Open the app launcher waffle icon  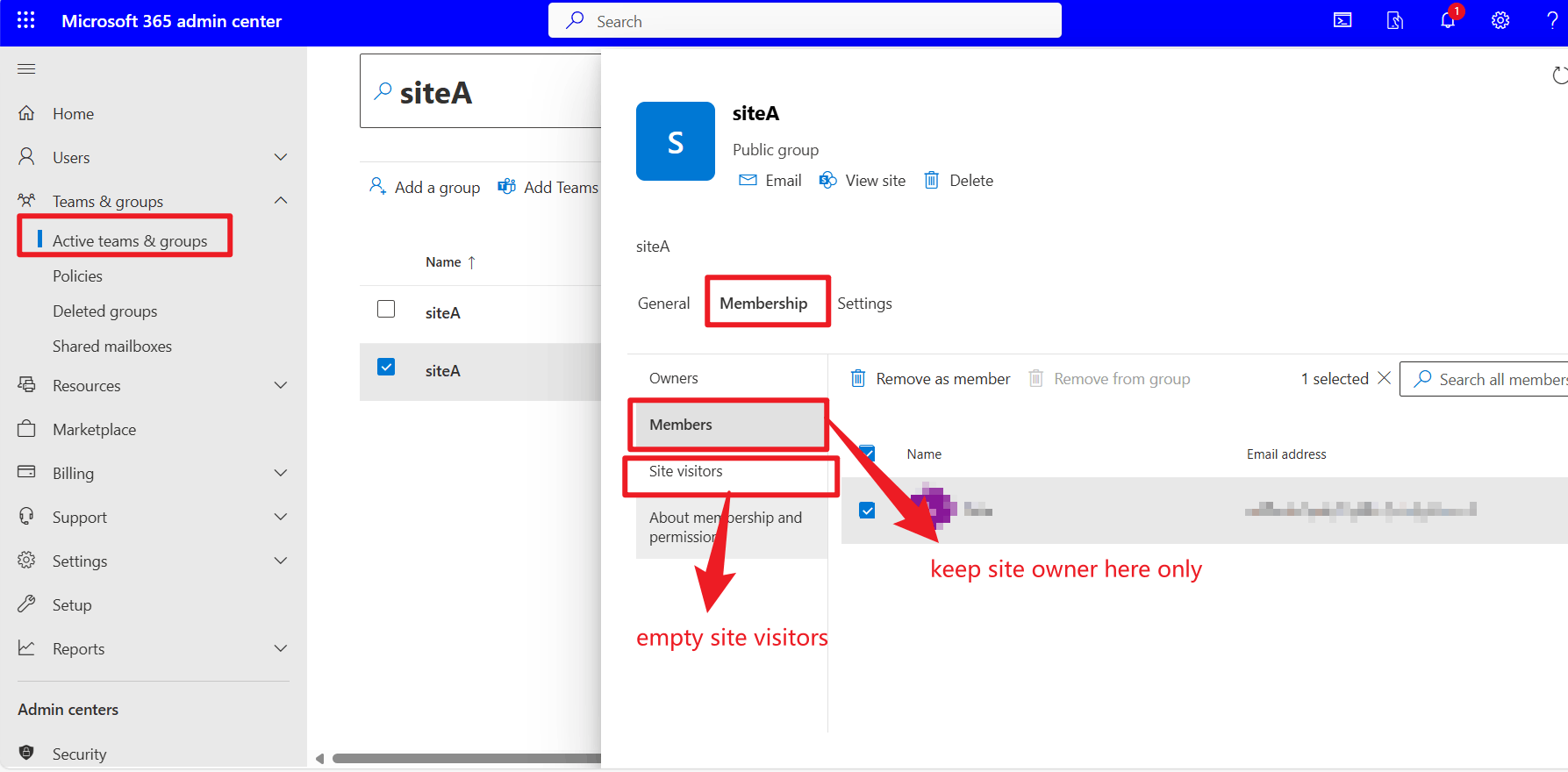[26, 20]
